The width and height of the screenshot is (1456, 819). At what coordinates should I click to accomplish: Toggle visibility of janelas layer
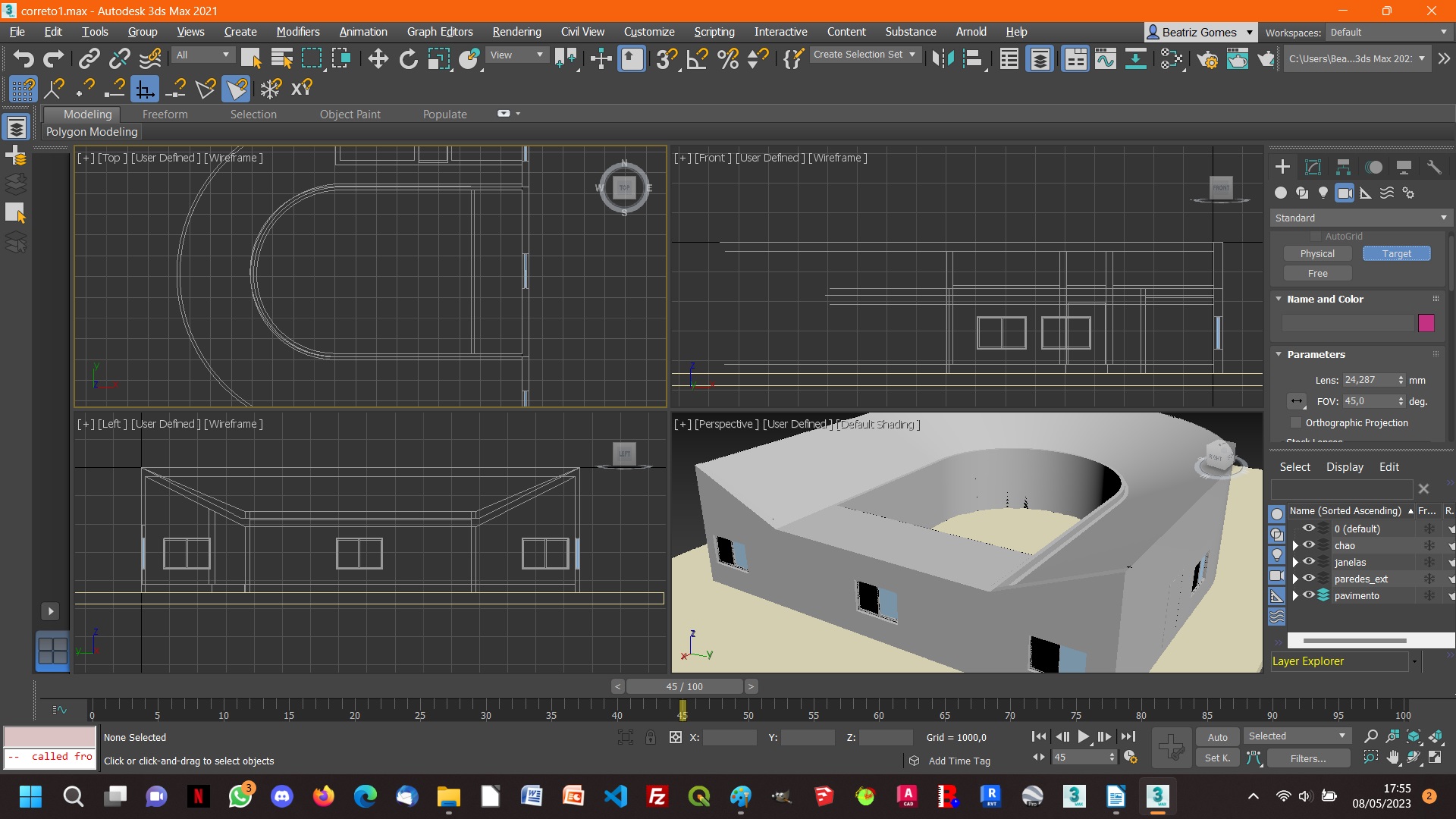pyautogui.click(x=1308, y=562)
